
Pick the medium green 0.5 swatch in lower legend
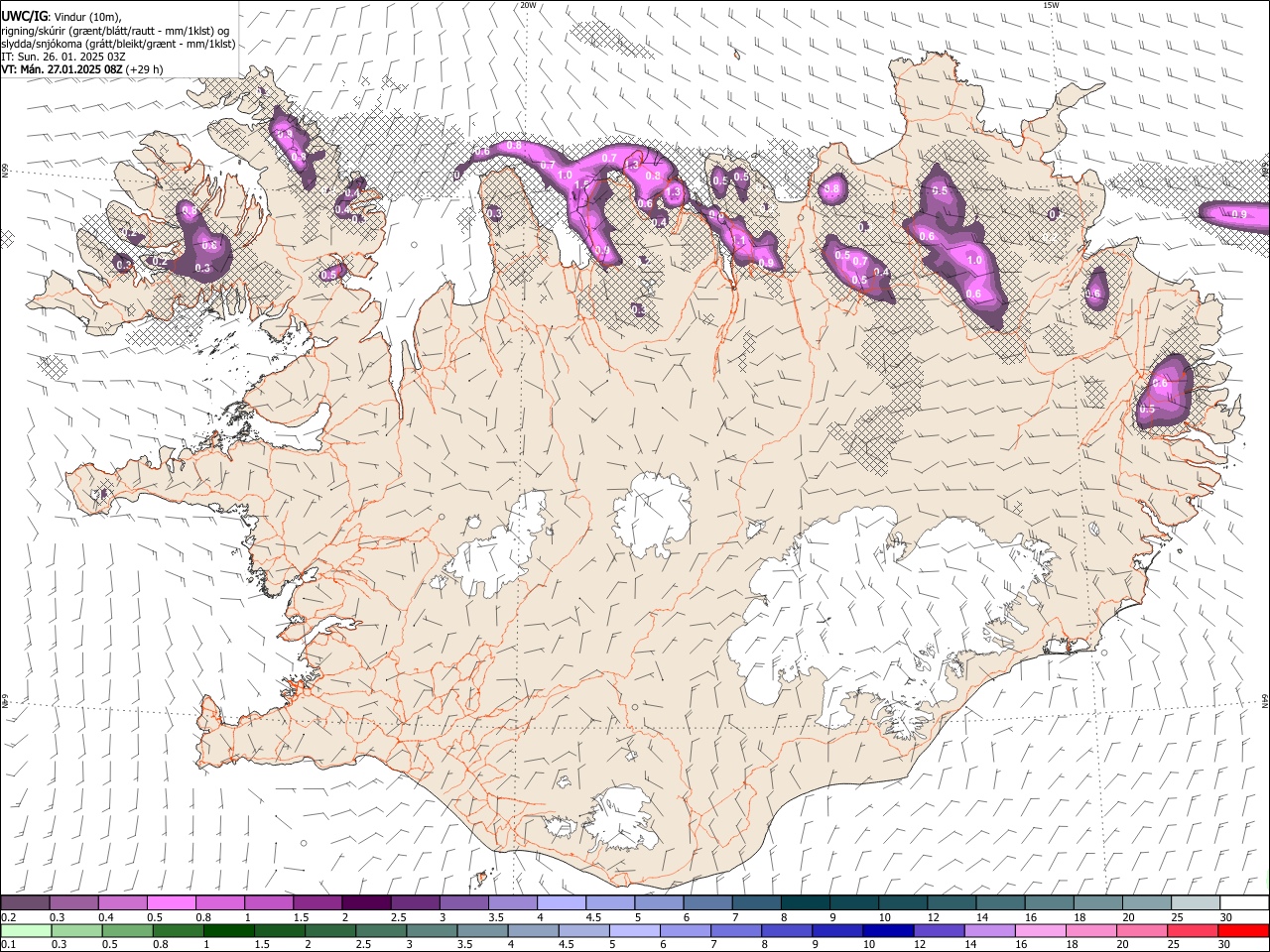click(x=127, y=930)
